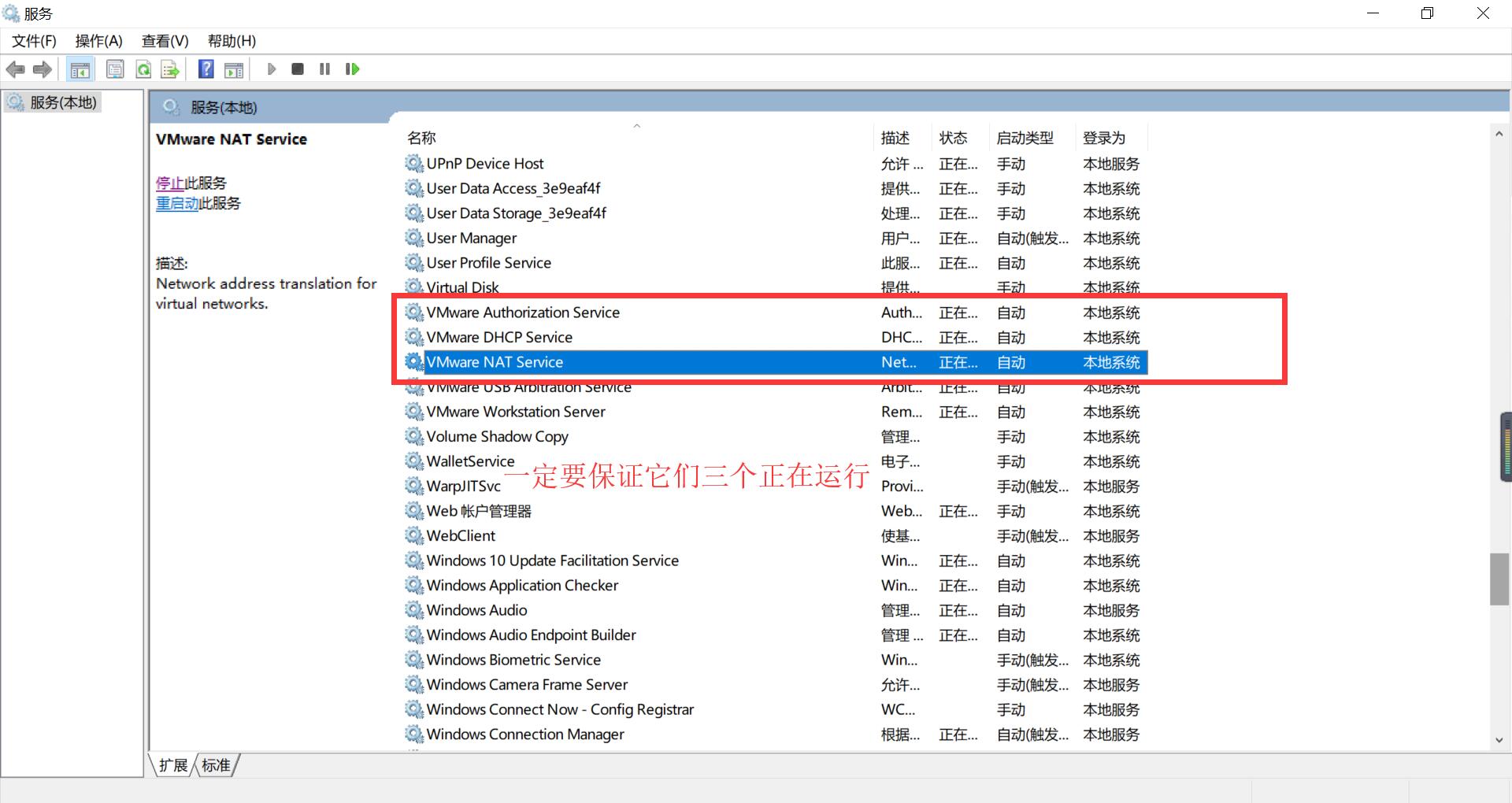Sort by the 状态 column header
Screen dimensions: 1512x803
coord(960,138)
